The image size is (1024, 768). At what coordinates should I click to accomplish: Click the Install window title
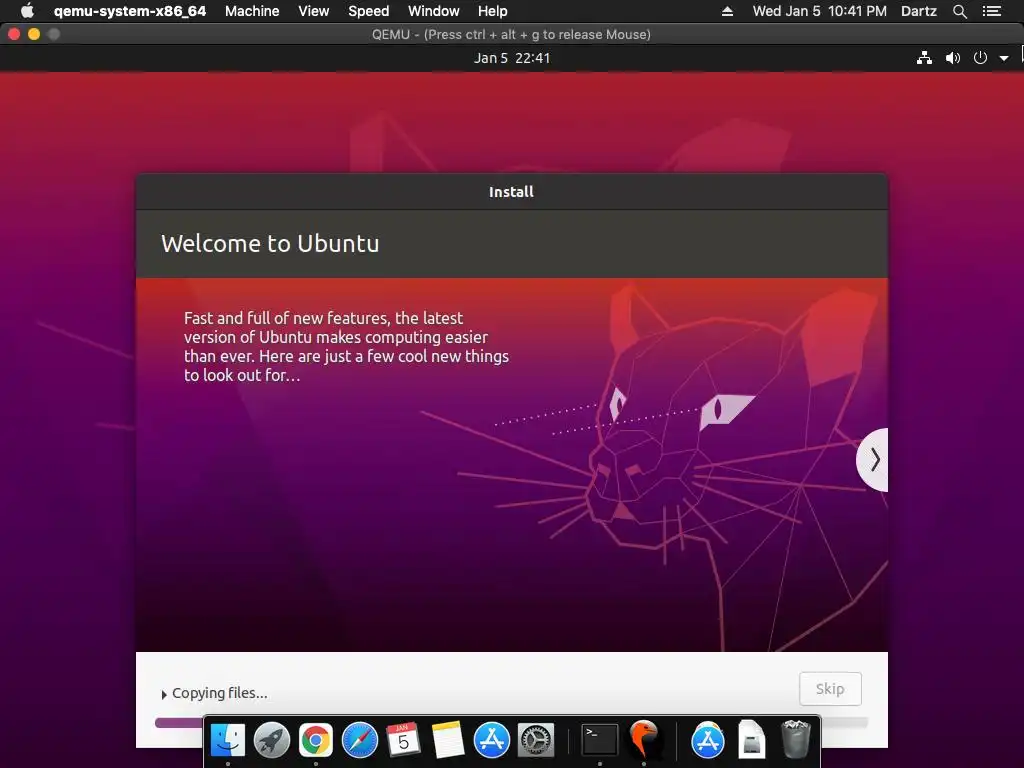click(511, 192)
